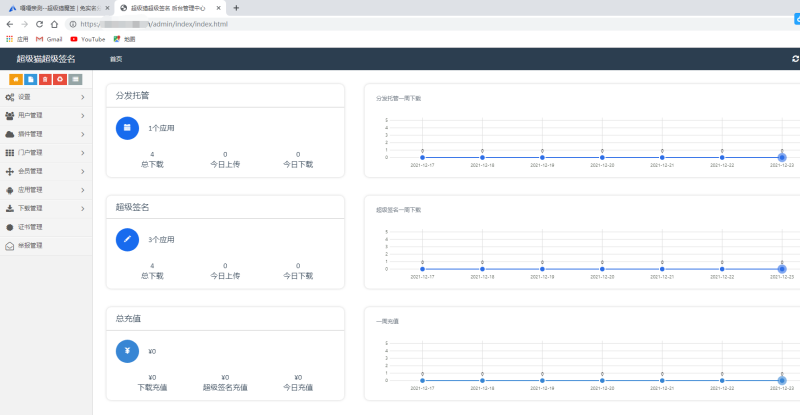This screenshot has height=415, width=800.
Task: Open the 地图 maps bookmark
Action: click(124, 39)
